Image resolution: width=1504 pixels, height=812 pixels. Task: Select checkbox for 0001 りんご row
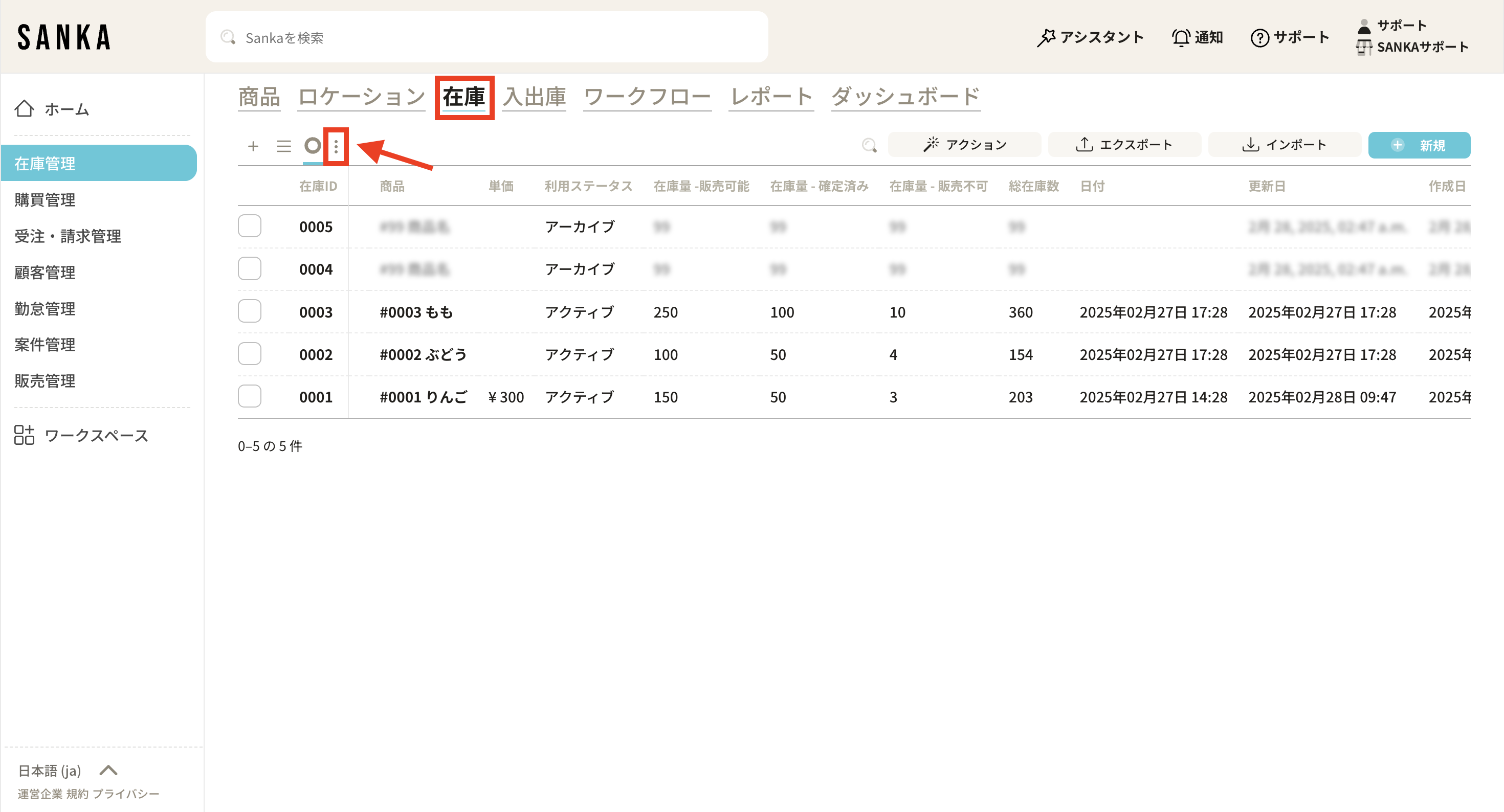click(x=249, y=396)
